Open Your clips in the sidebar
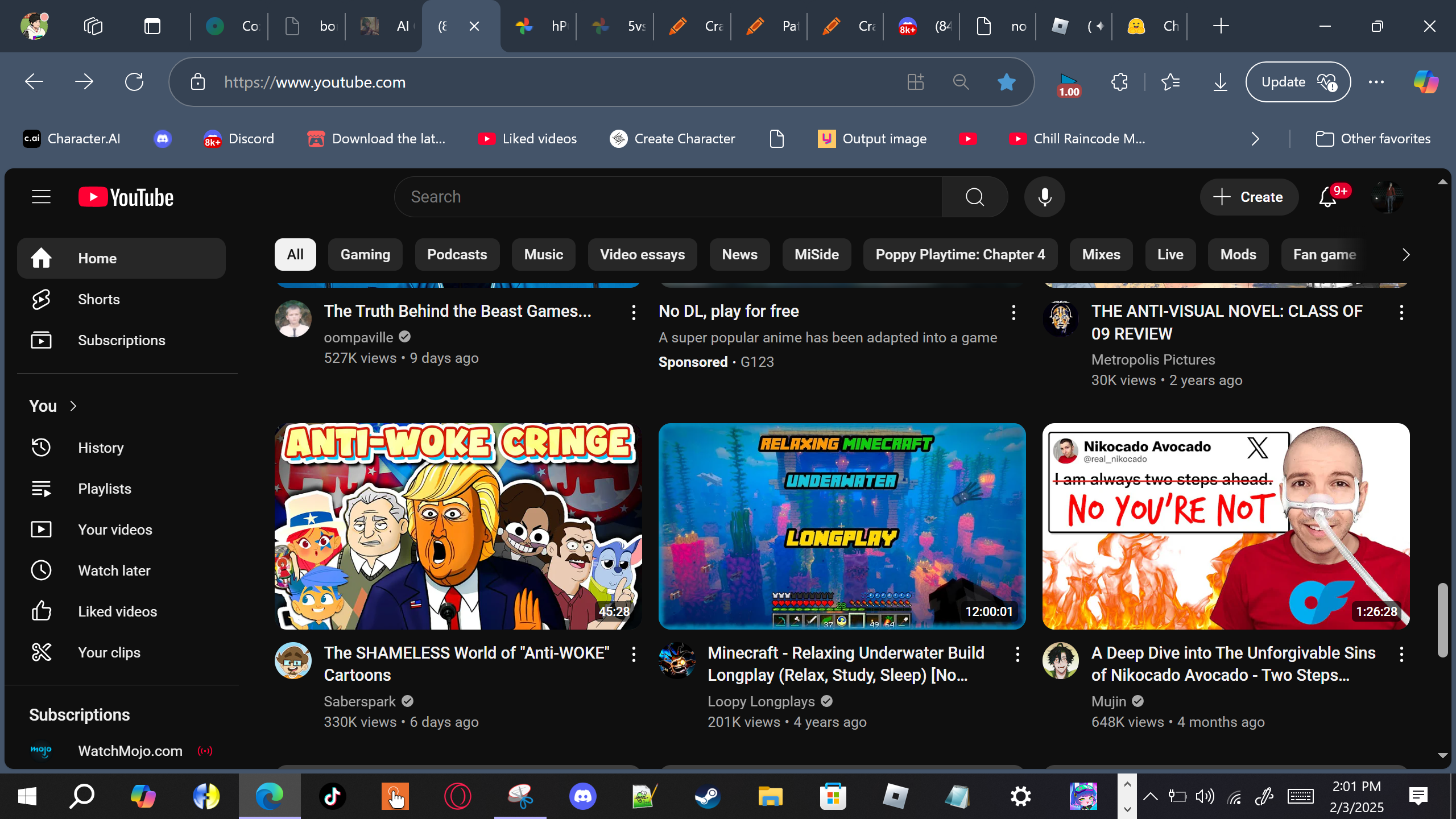 point(121,652)
